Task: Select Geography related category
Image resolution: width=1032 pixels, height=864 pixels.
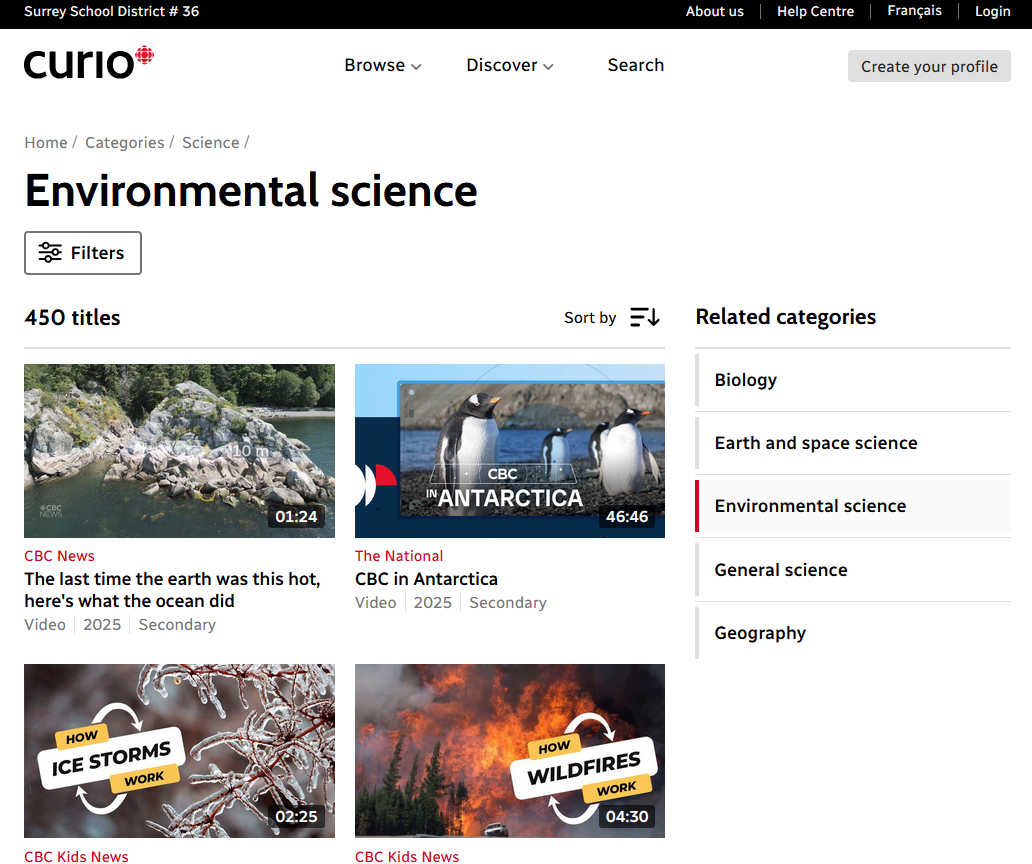Action: click(x=853, y=633)
